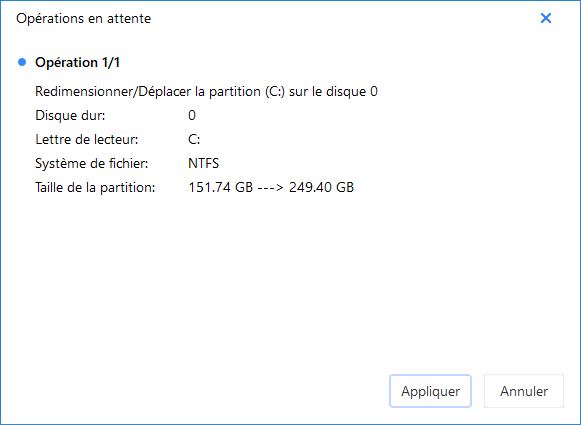Click the blank title bar area
581x425 pixels.
345,19
